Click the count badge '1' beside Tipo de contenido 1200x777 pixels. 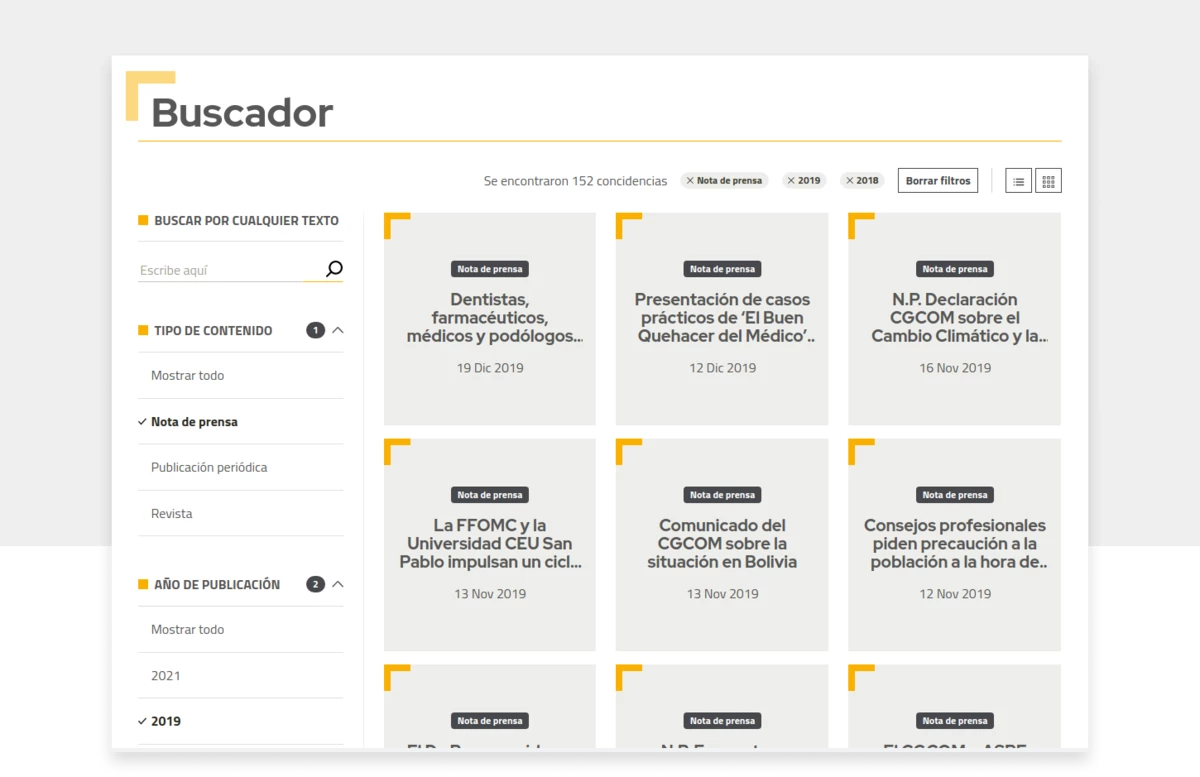pos(316,330)
